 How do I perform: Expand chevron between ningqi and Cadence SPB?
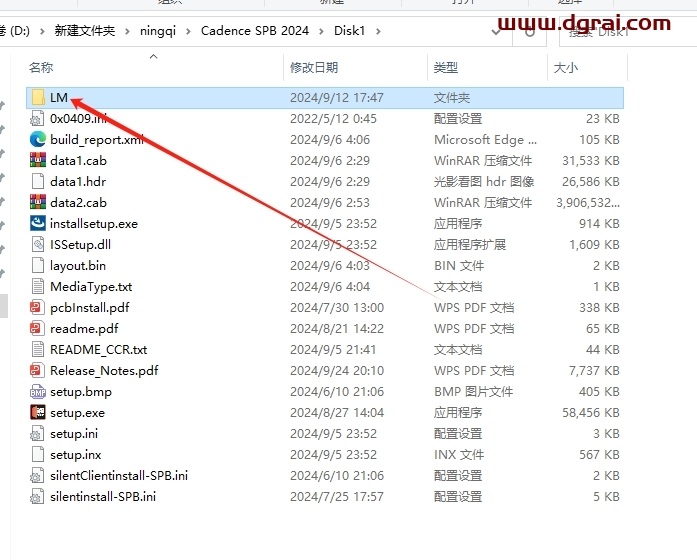pyautogui.click(x=188, y=31)
